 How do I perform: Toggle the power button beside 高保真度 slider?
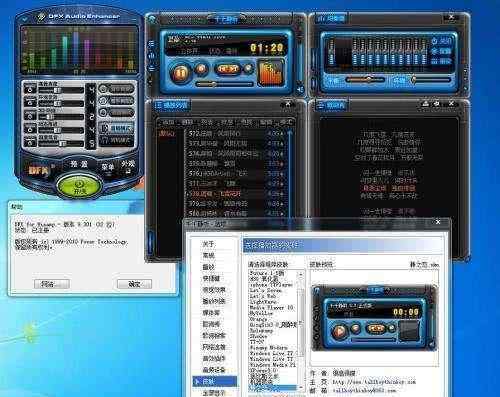30,89
